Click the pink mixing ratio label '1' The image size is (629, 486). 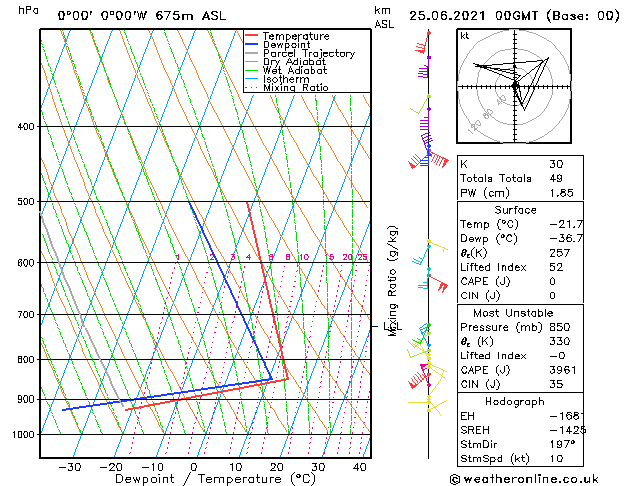point(178,257)
